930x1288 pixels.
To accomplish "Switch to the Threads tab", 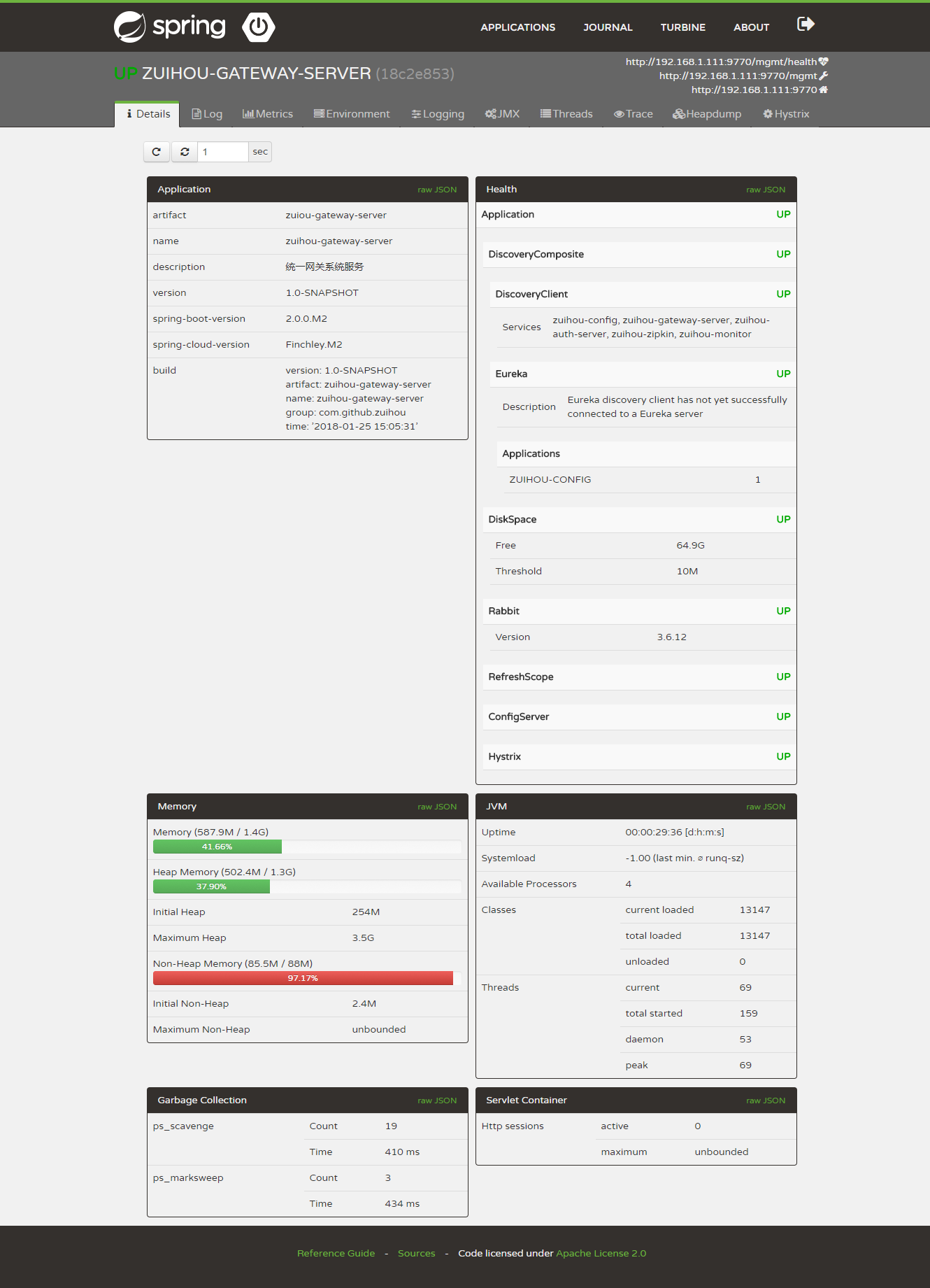I will [x=566, y=114].
